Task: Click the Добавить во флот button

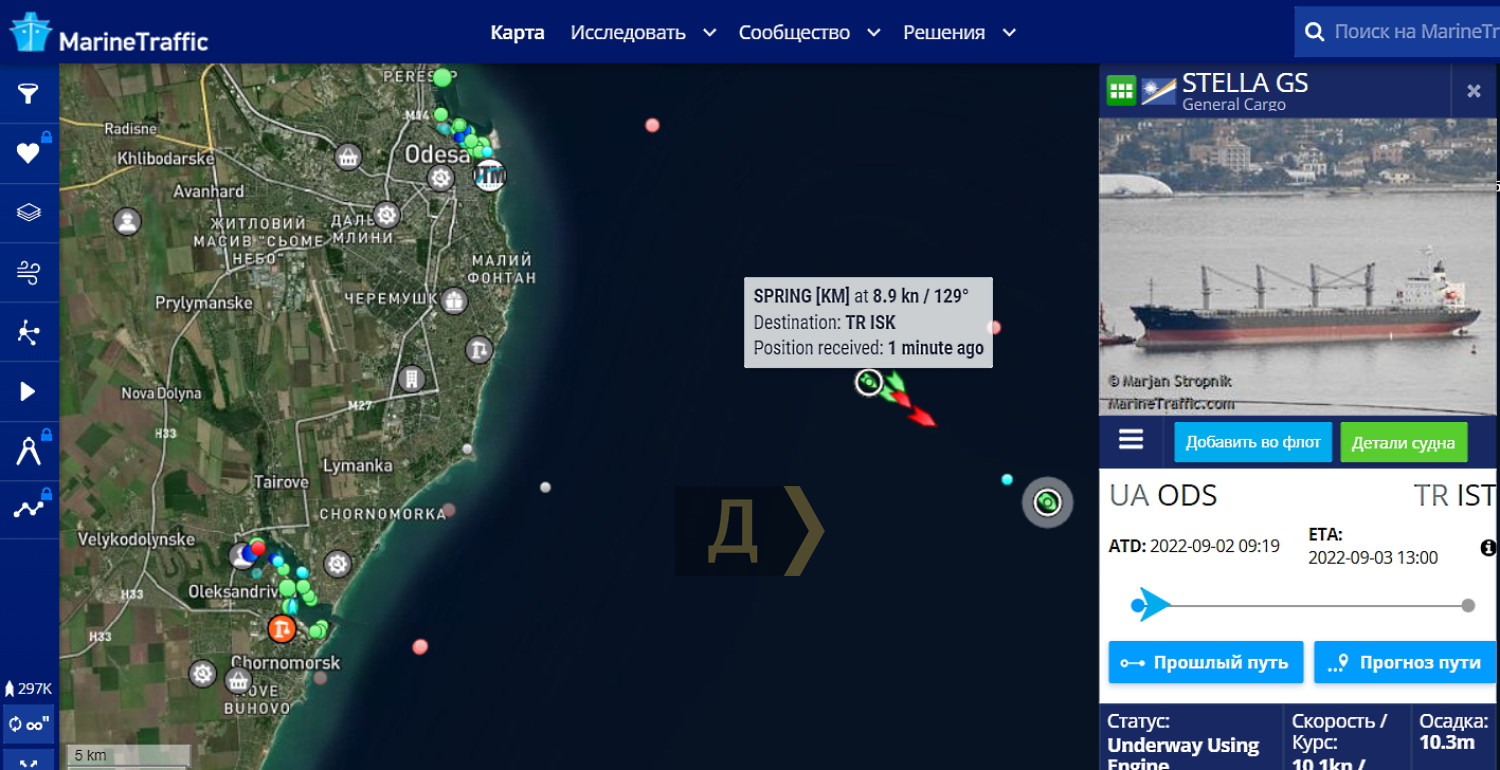Action: click(x=1253, y=442)
